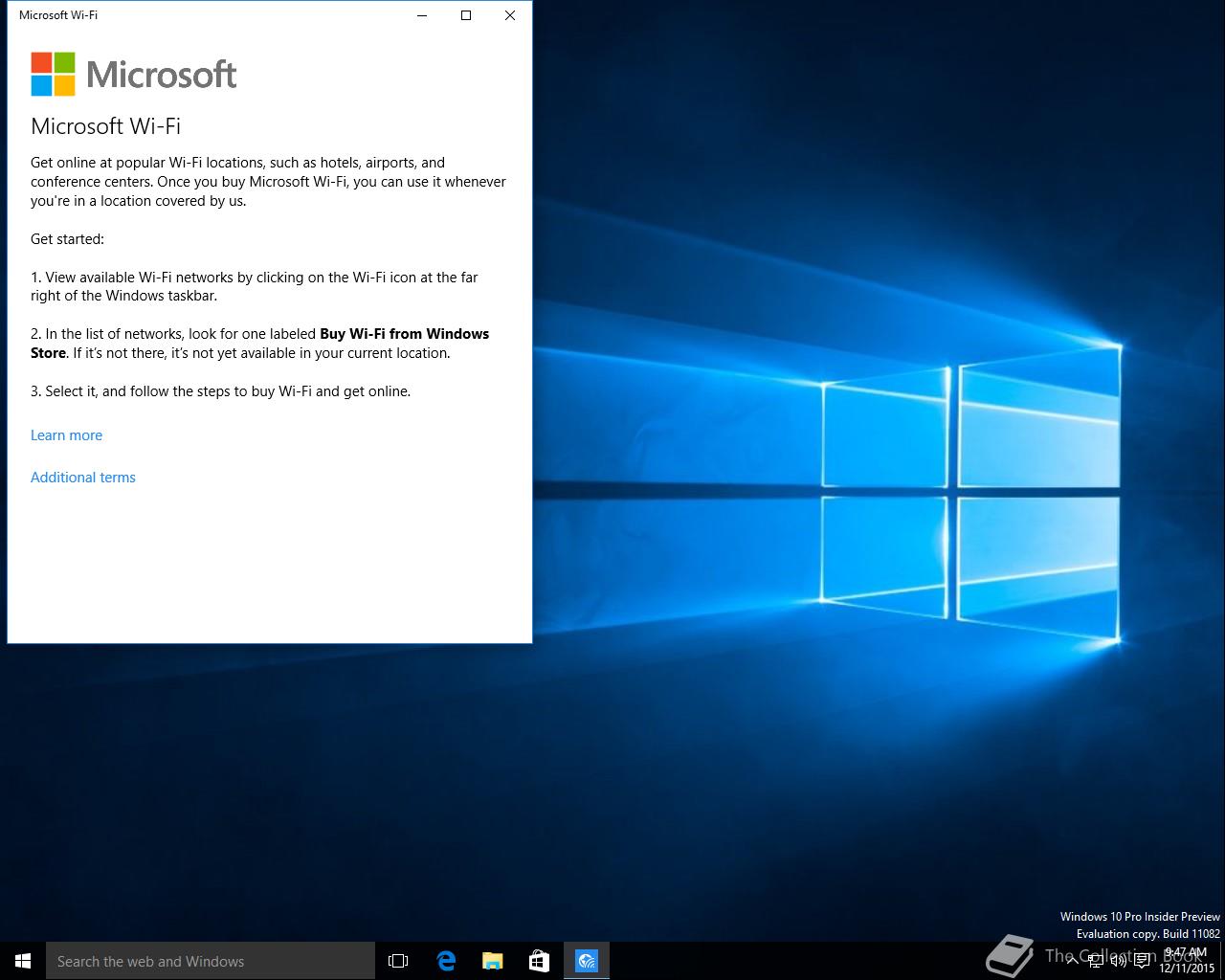Open the Learn more link
This screenshot has height=980, width=1225.
tap(66, 435)
